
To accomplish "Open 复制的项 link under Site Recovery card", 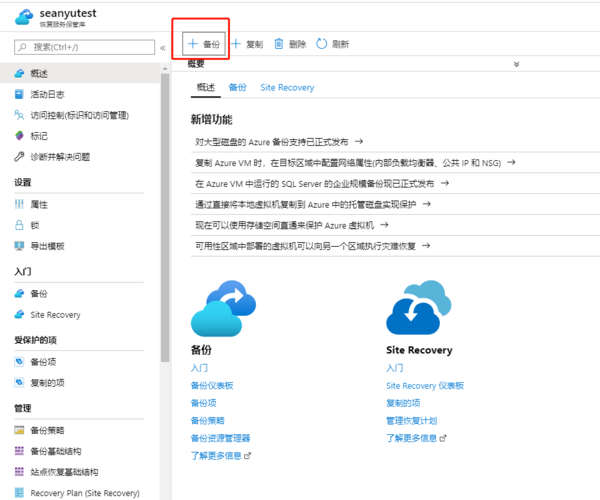I will (x=403, y=403).
